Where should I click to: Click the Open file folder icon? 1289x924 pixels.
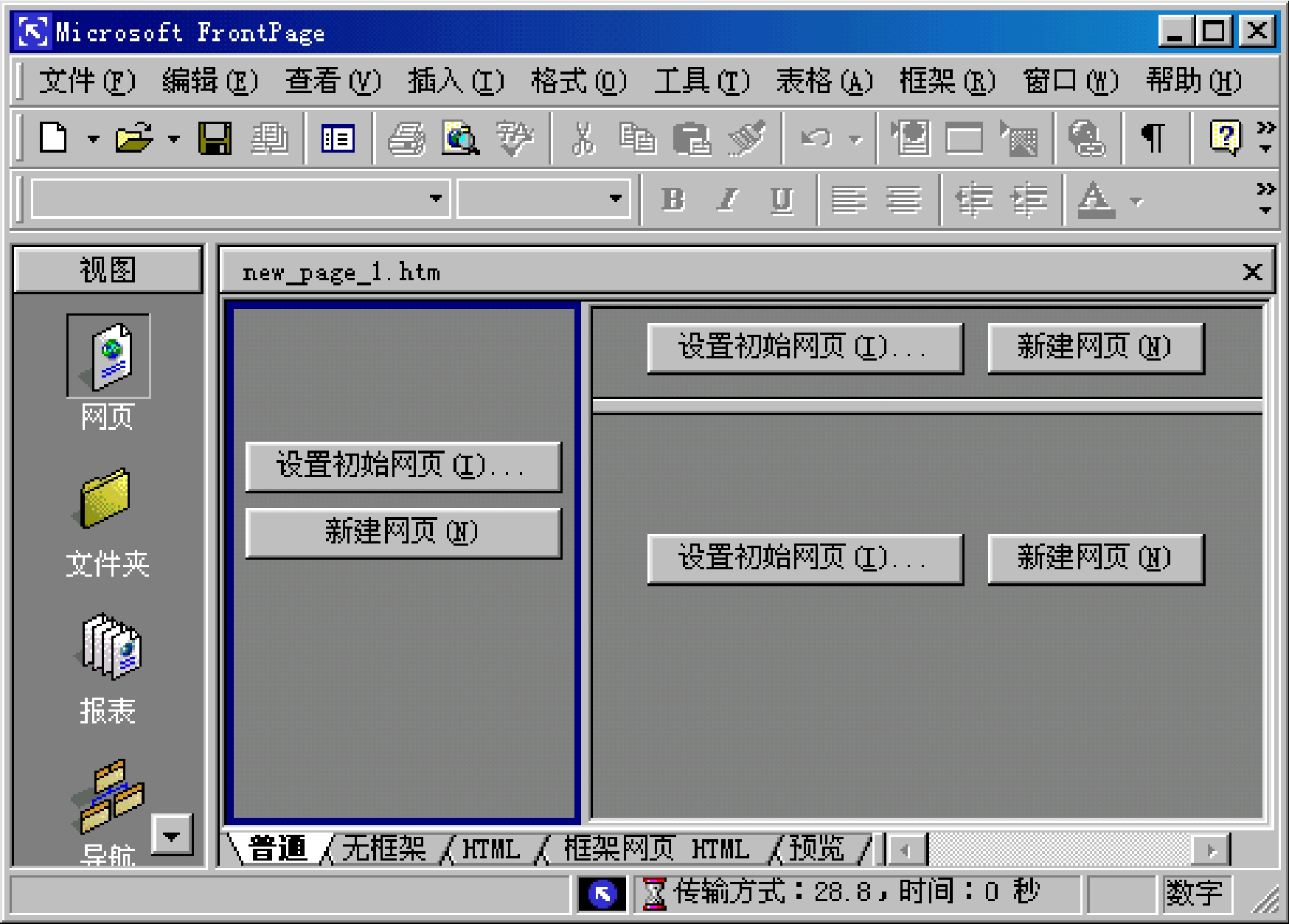(x=134, y=138)
